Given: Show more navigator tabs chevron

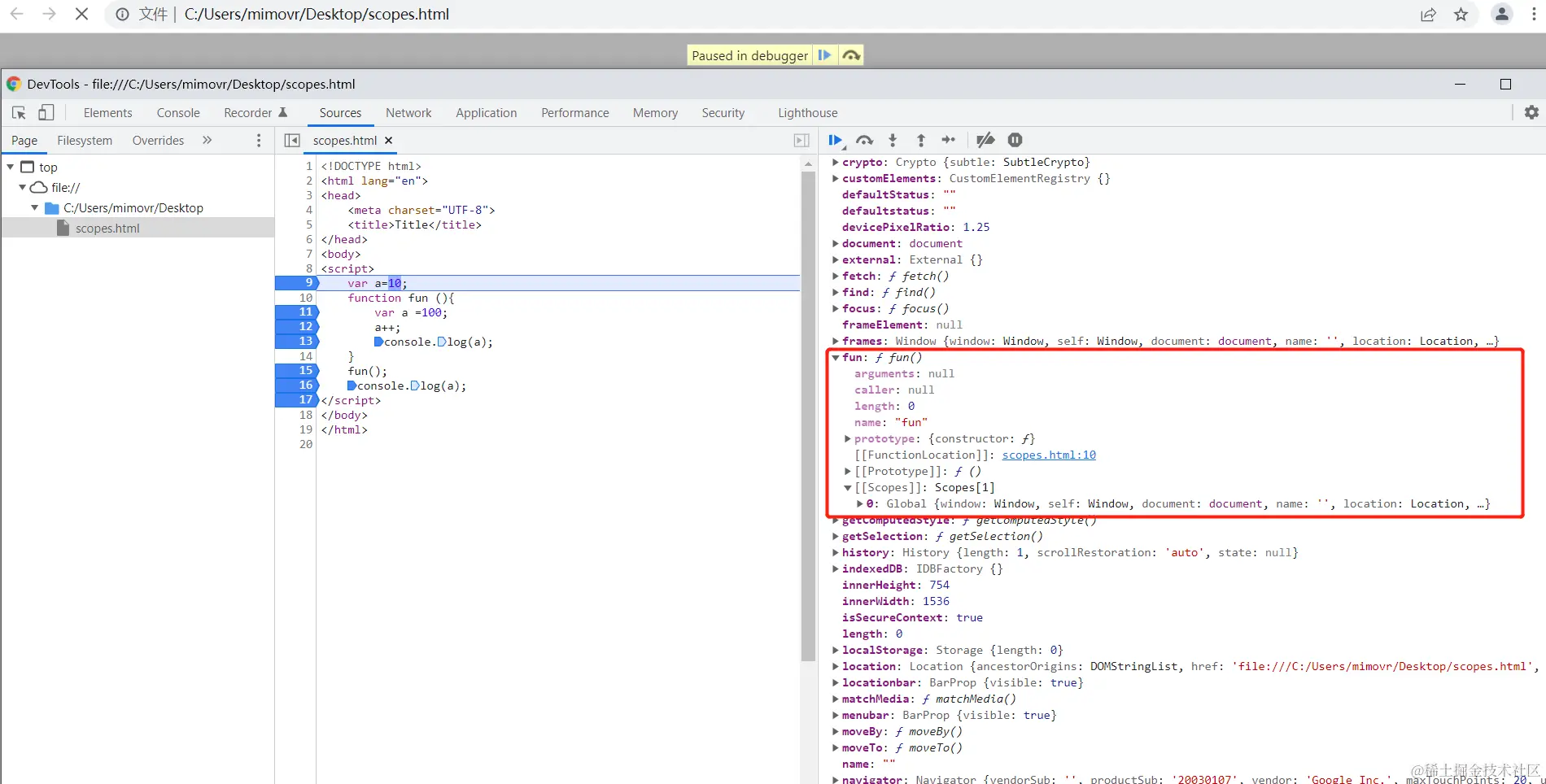Looking at the screenshot, I should 207,141.
